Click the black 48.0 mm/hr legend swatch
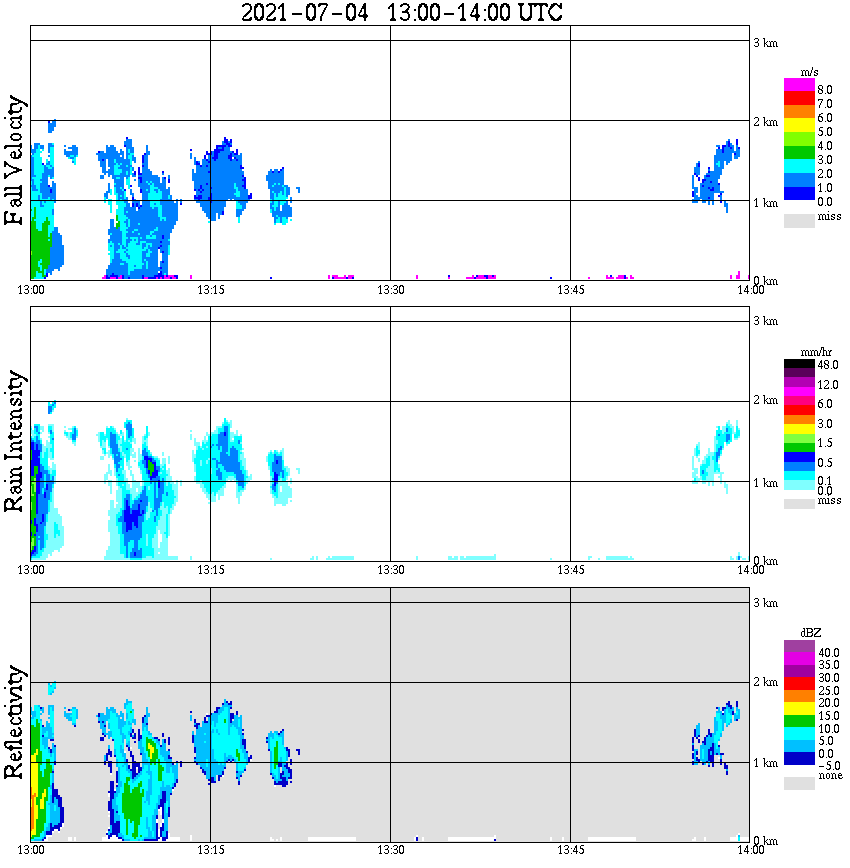The height and width of the screenshot is (868, 850). [x=799, y=364]
